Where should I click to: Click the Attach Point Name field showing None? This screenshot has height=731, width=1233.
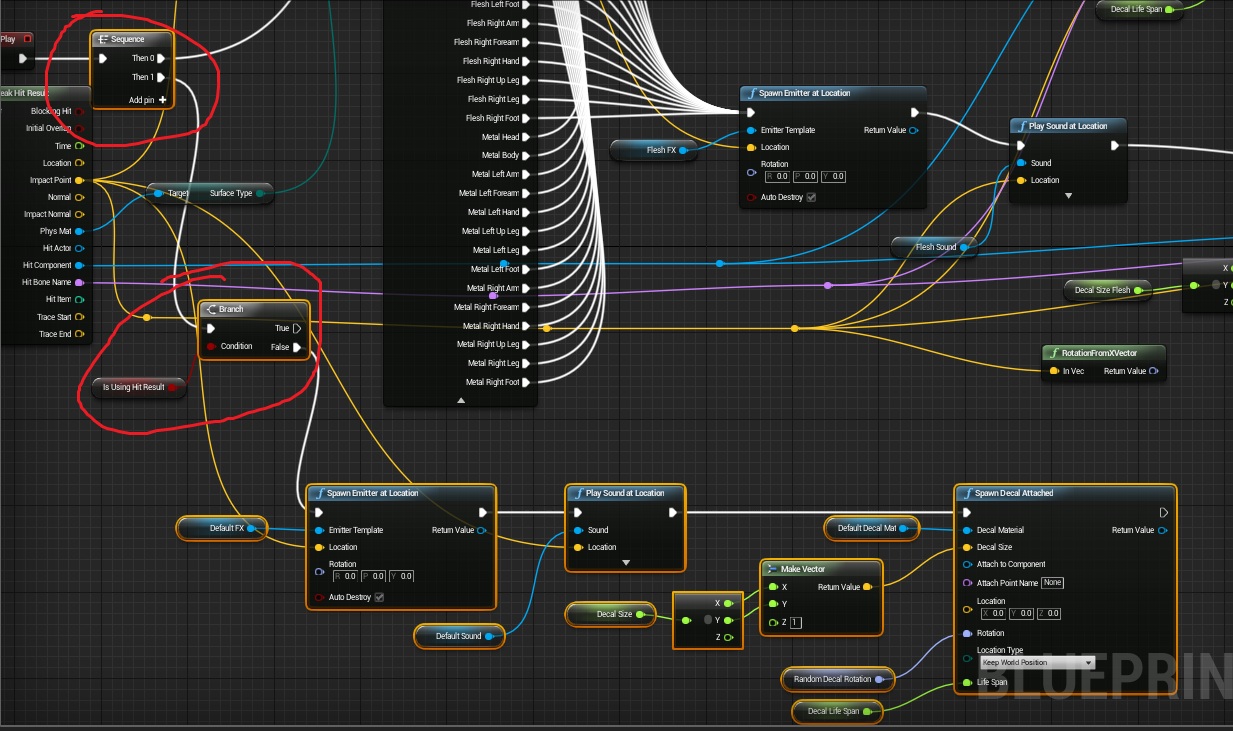point(1052,582)
